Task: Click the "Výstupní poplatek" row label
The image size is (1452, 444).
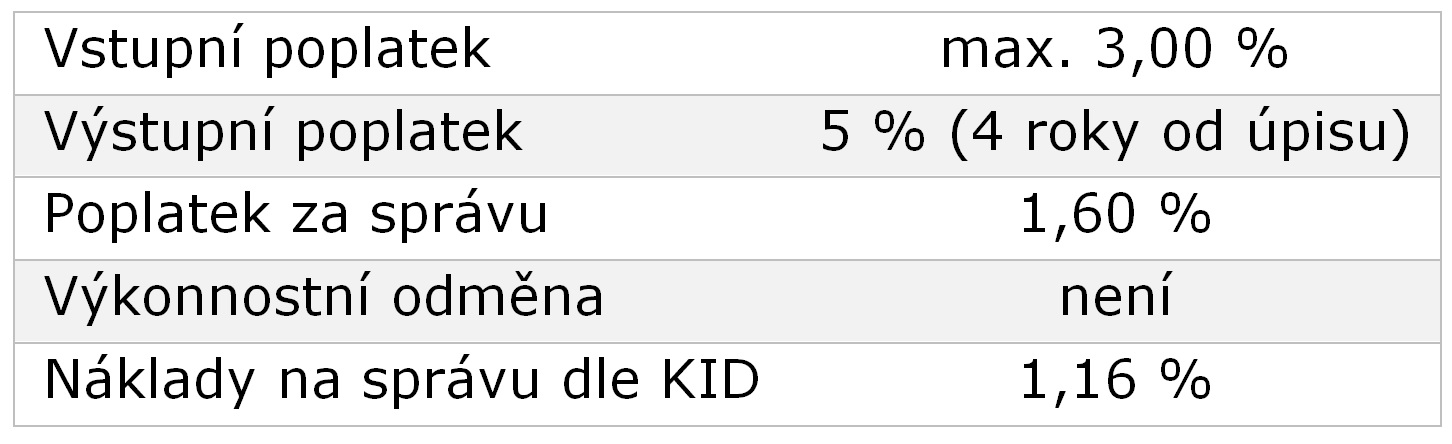Action: click(x=283, y=134)
